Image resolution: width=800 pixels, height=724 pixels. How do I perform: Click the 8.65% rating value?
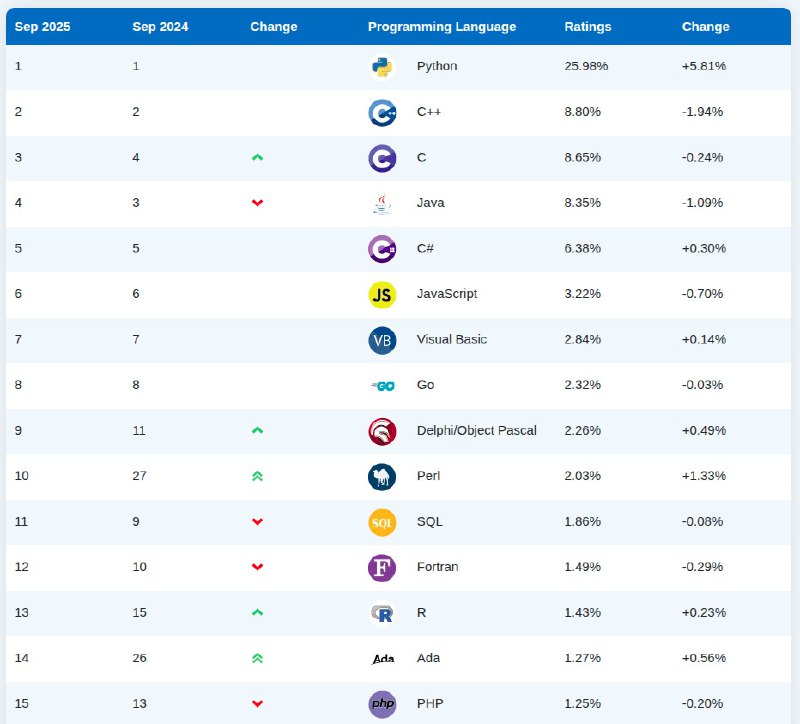pyautogui.click(x=583, y=157)
